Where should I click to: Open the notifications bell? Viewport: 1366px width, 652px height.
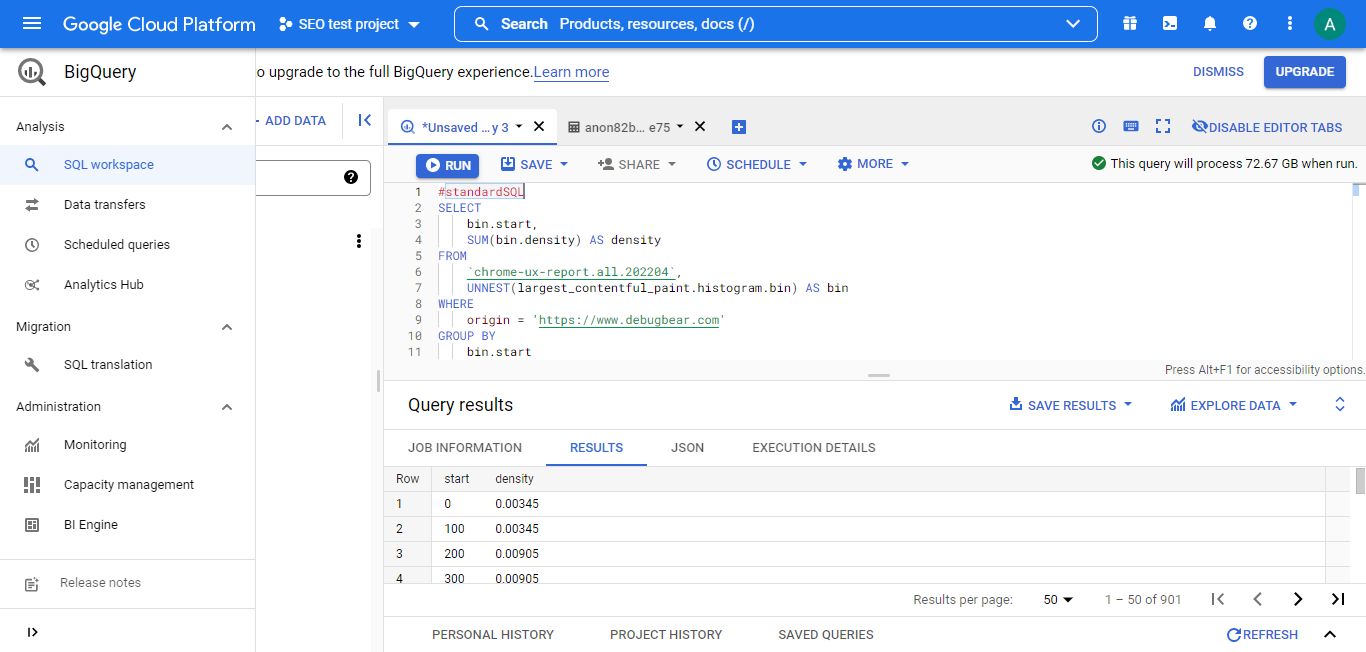click(x=1210, y=23)
